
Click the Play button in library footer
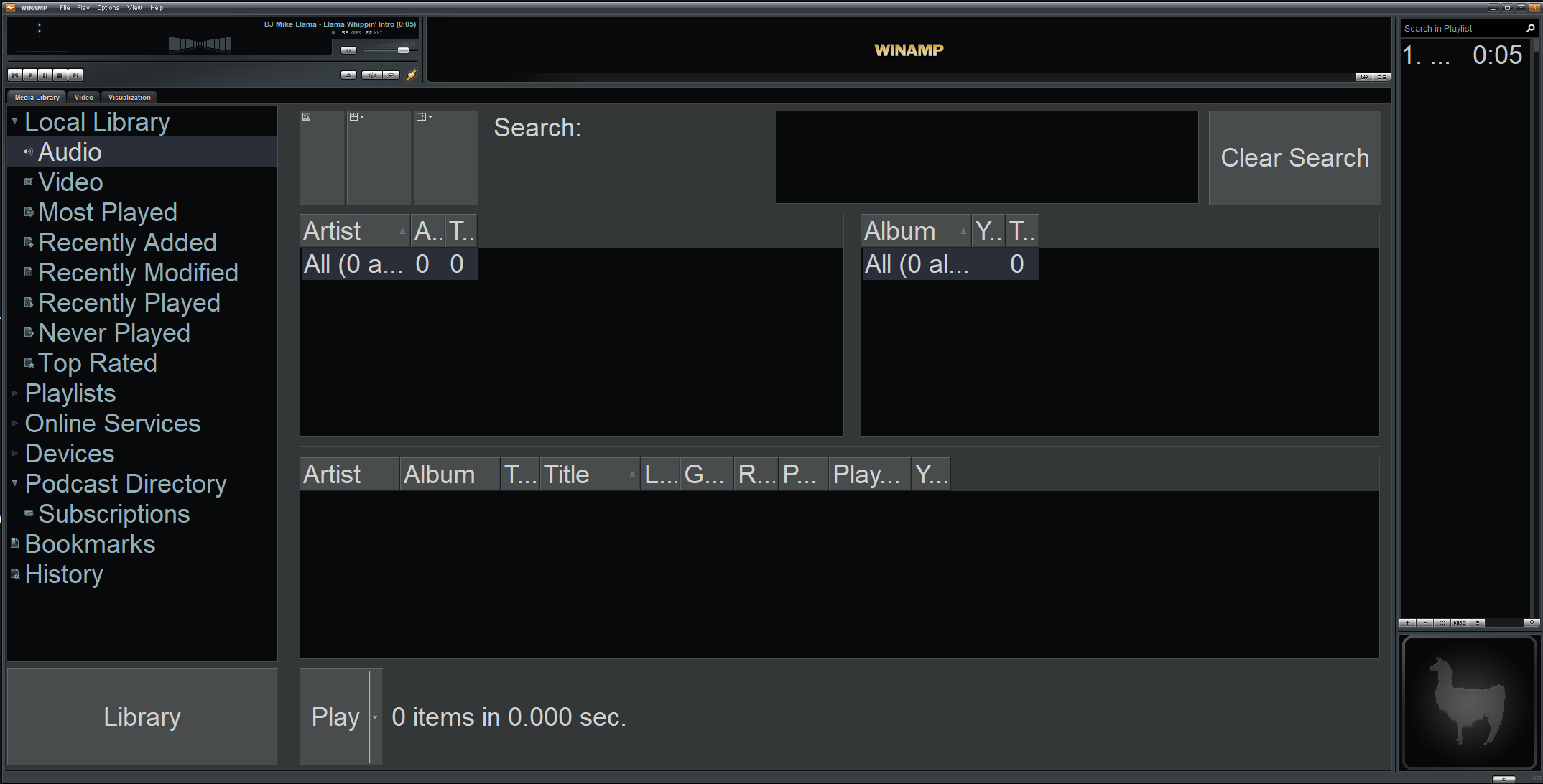point(335,717)
